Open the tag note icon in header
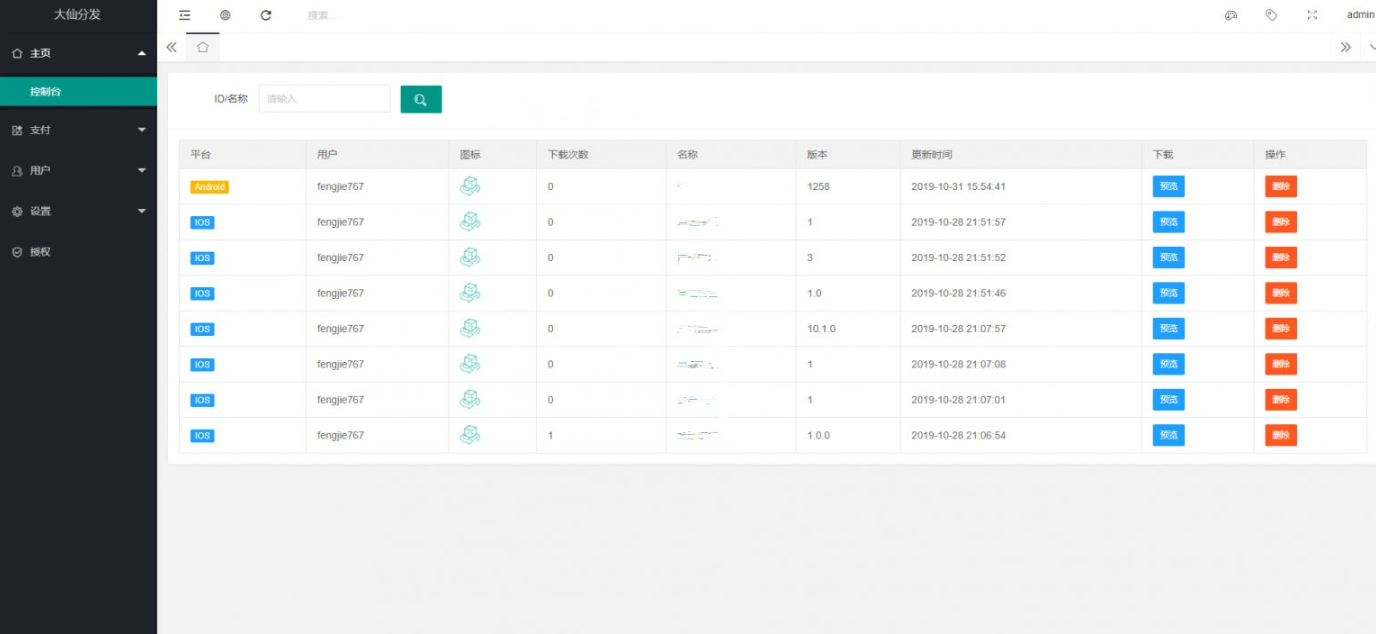This screenshot has height=634, width=1376. click(x=1271, y=15)
